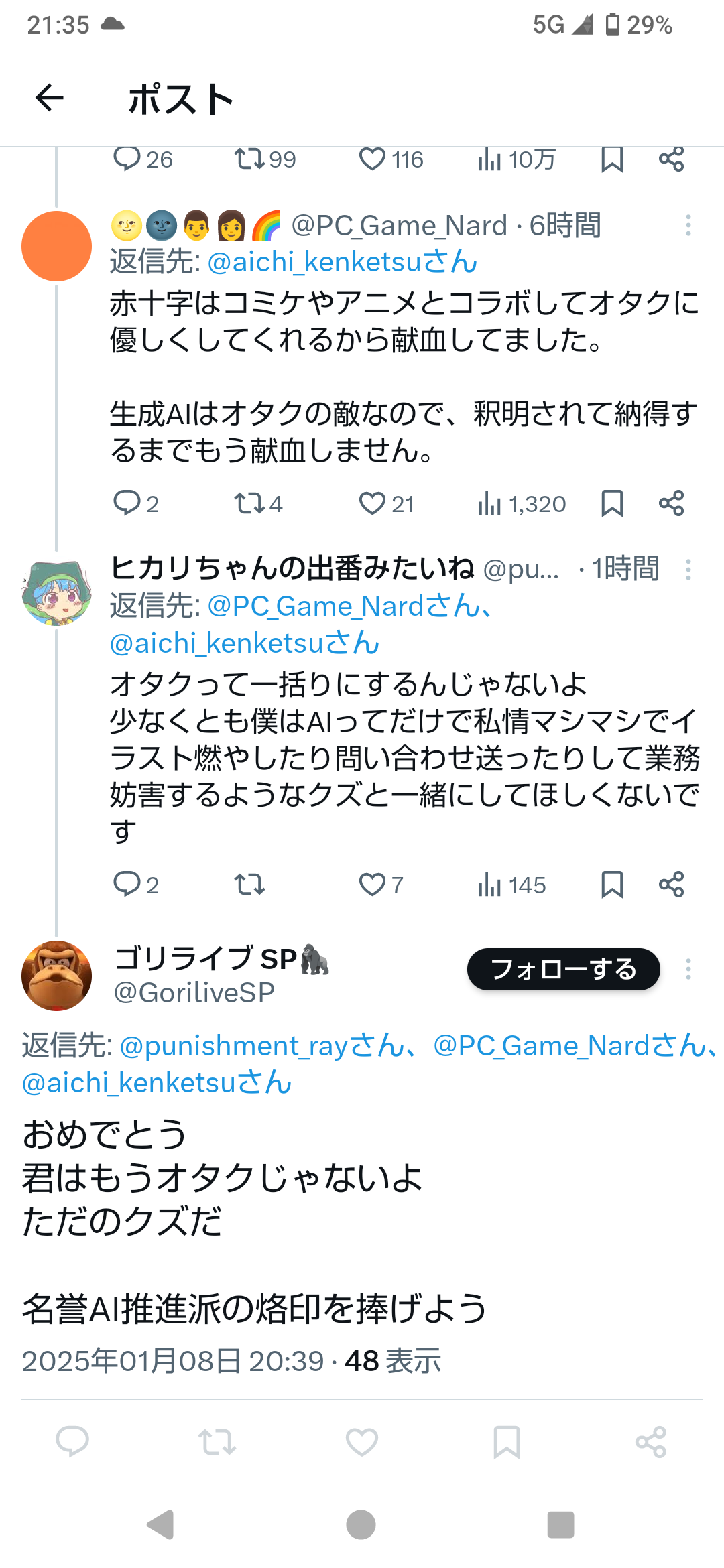Tap the フォローする button
This screenshot has width=724, height=1568.
(564, 969)
